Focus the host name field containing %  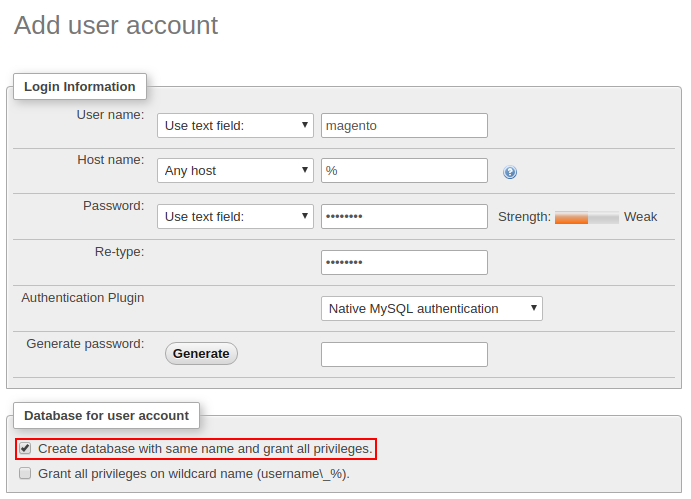tap(404, 171)
